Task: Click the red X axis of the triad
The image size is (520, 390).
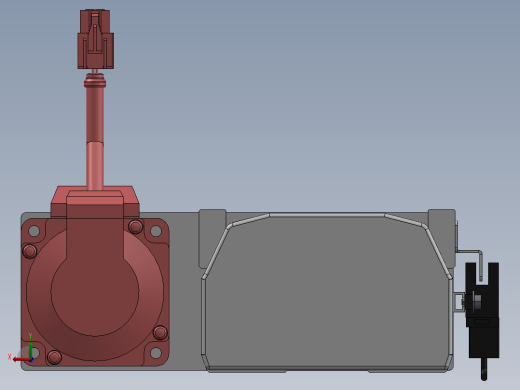Action: point(21,359)
